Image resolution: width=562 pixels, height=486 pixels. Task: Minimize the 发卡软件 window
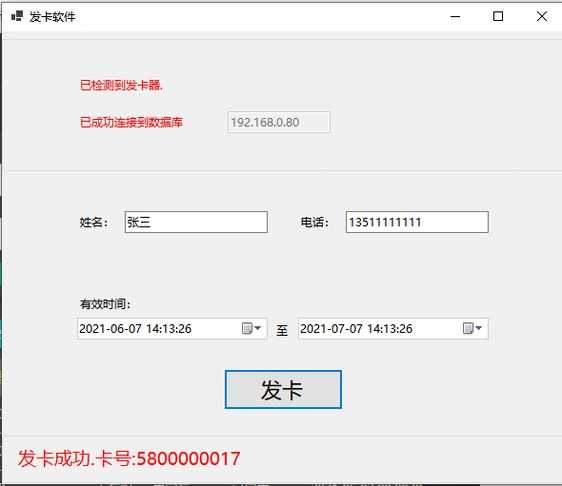455,16
